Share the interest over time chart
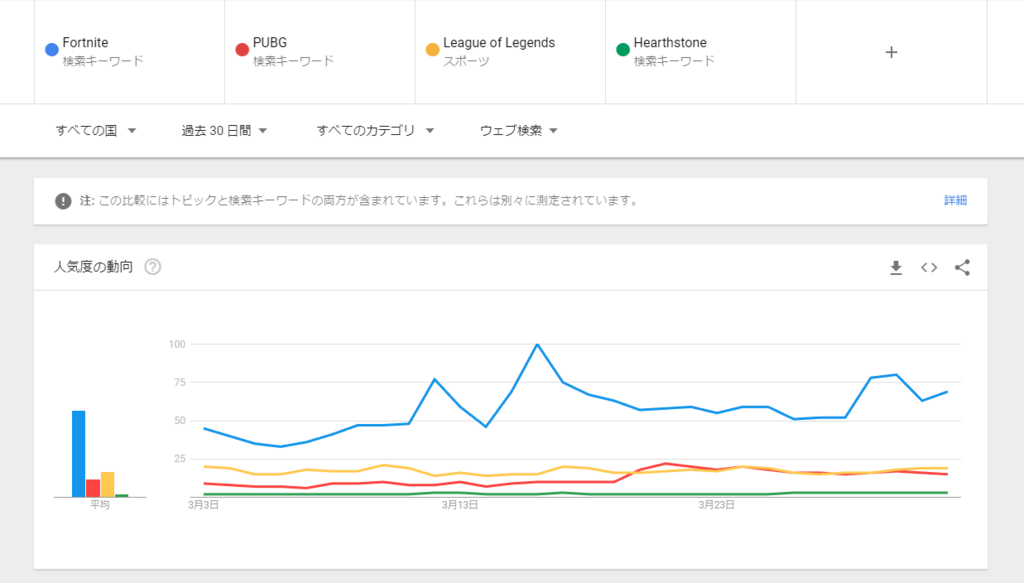 pos(962,268)
